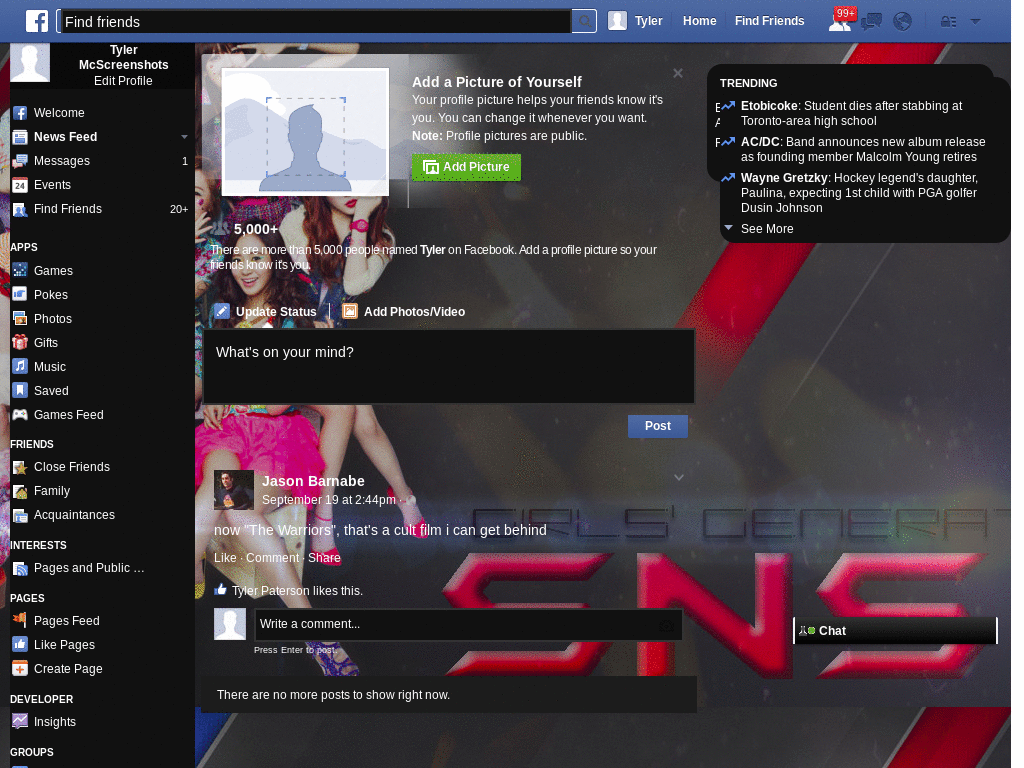This screenshot has height=768, width=1024.
Task: Expand the News Feed sort dropdown arrow
Action: [184, 137]
